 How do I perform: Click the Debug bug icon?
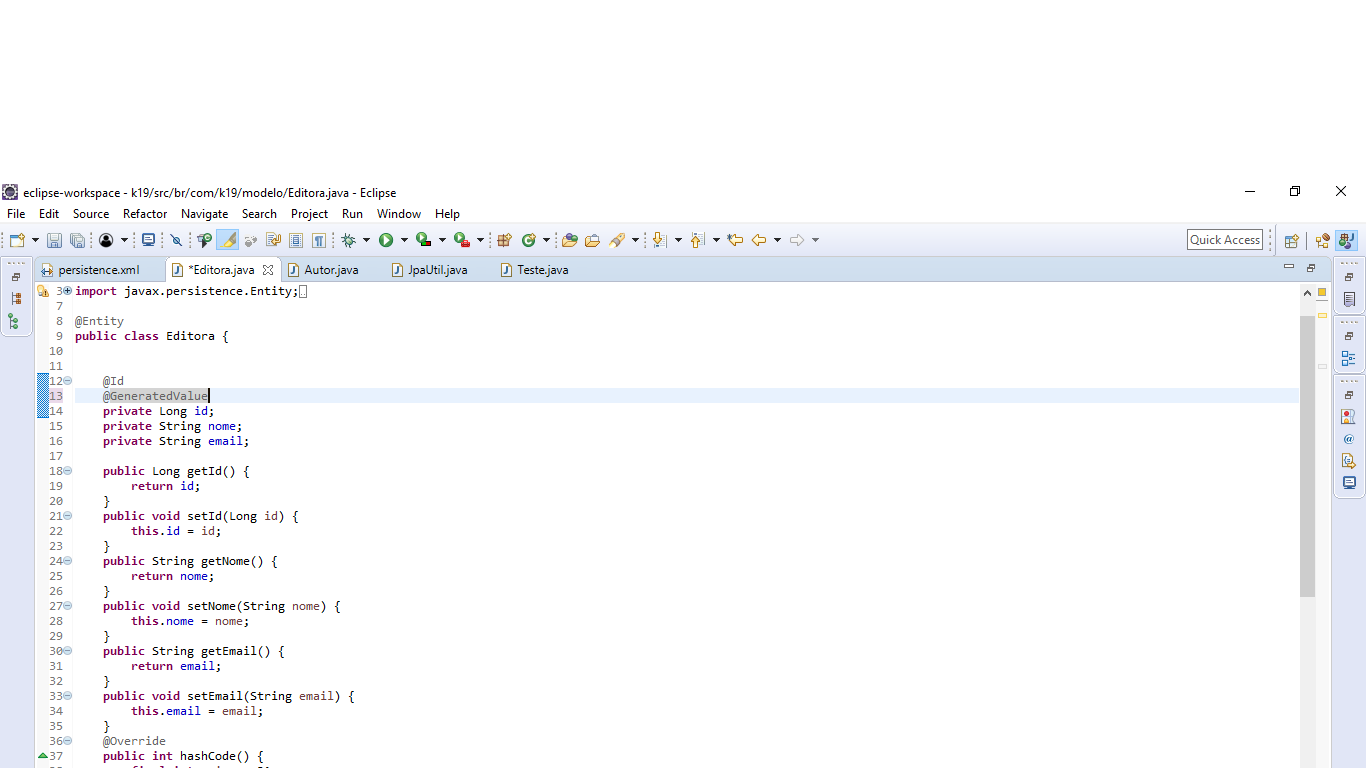(x=349, y=240)
